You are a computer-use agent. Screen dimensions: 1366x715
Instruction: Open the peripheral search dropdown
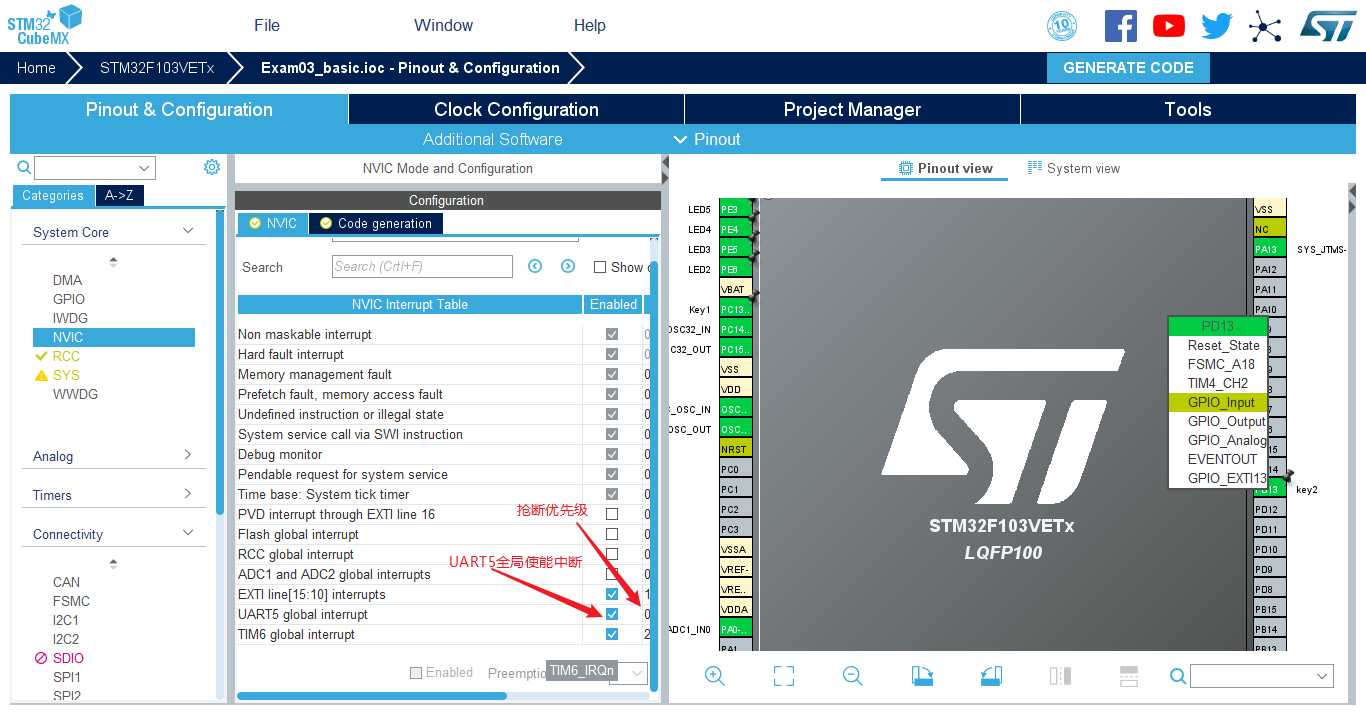(x=144, y=168)
